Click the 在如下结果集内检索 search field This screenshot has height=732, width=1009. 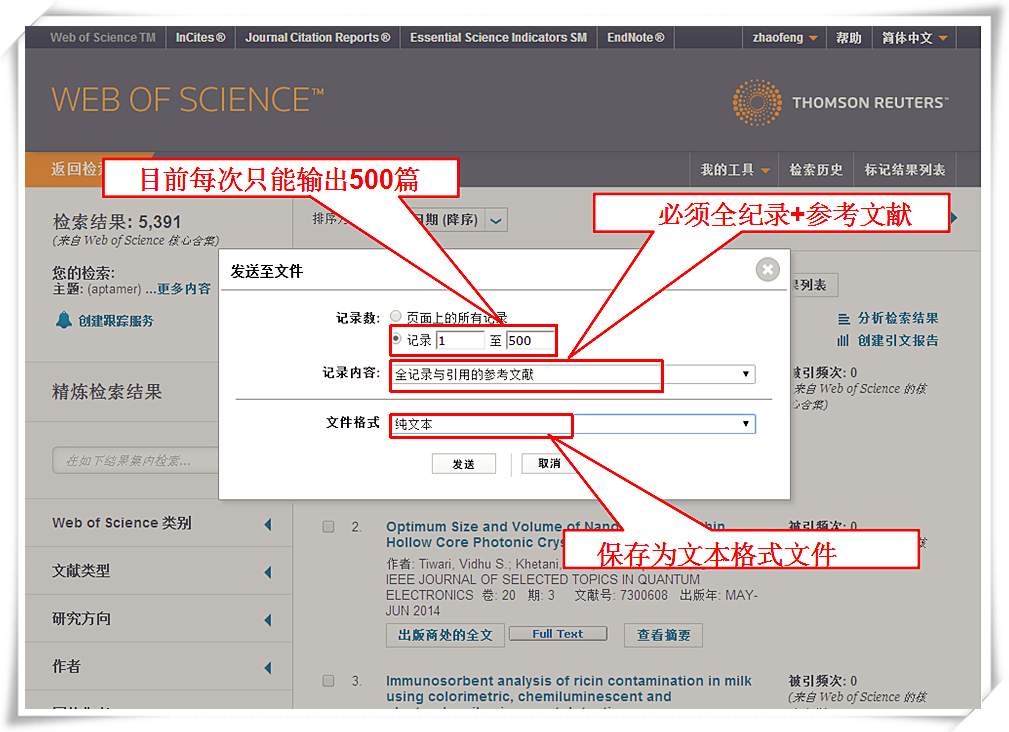pyautogui.click(x=135, y=461)
